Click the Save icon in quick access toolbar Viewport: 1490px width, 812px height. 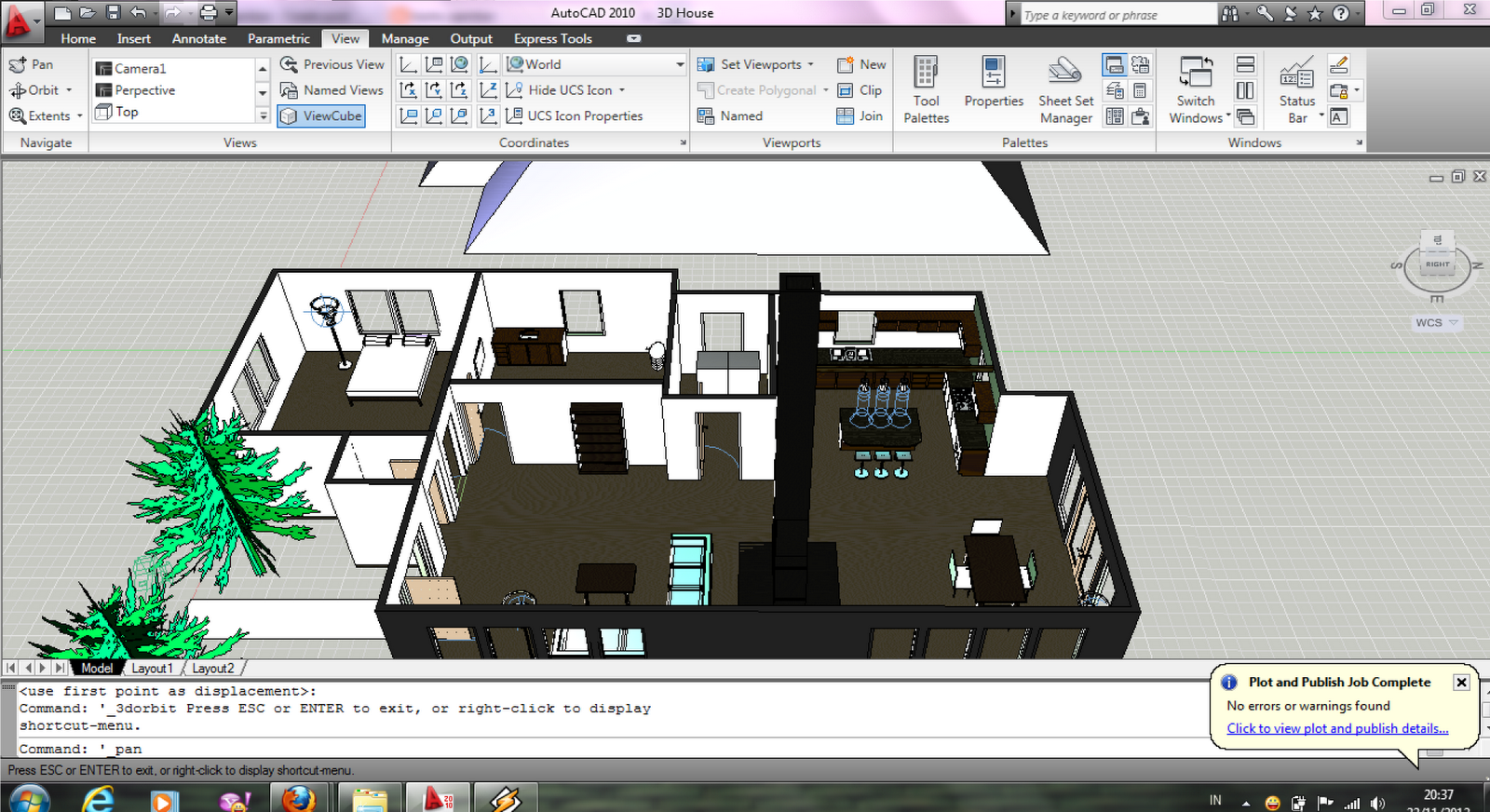pyautogui.click(x=113, y=13)
